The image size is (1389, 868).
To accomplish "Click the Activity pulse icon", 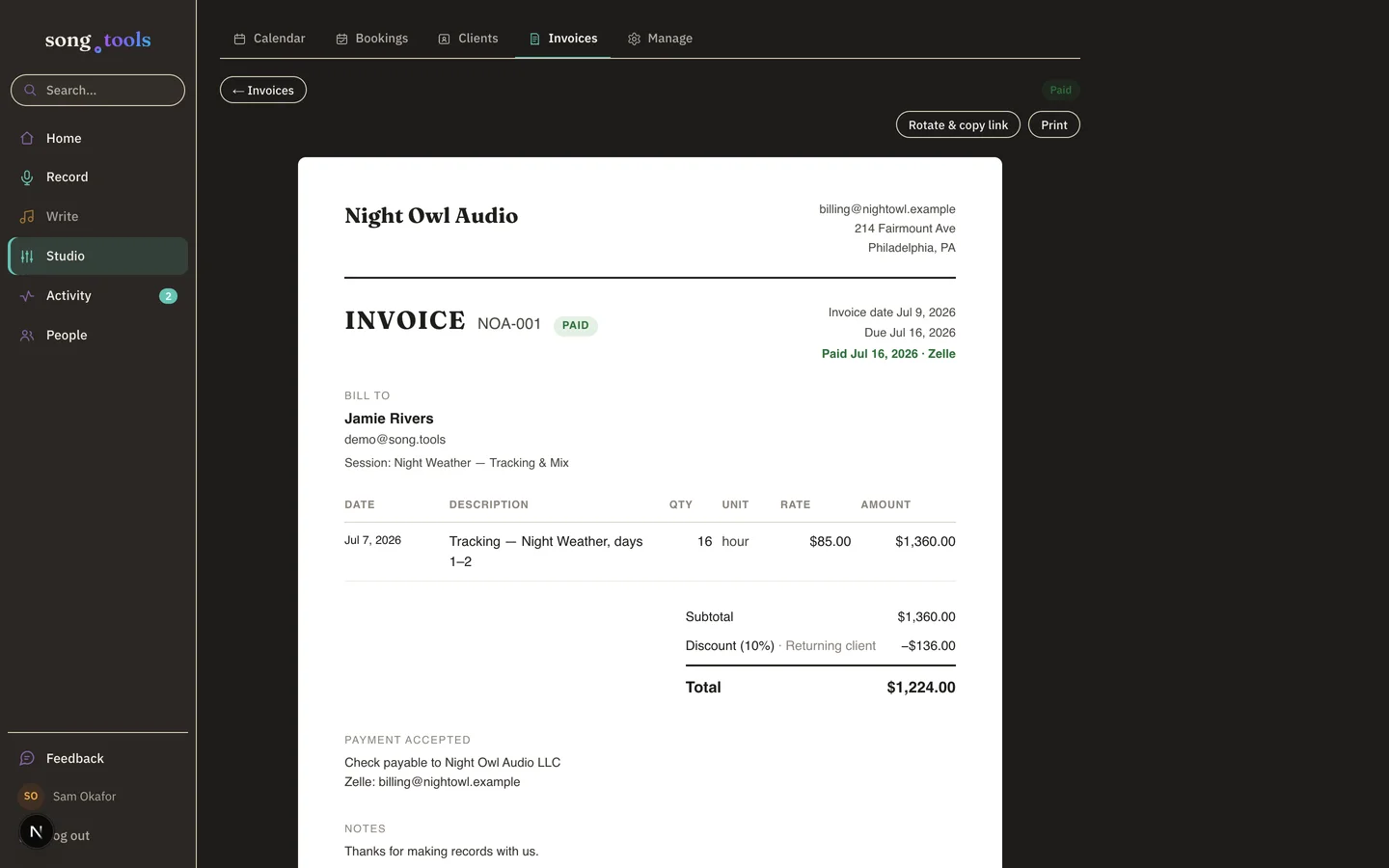I will [27, 296].
